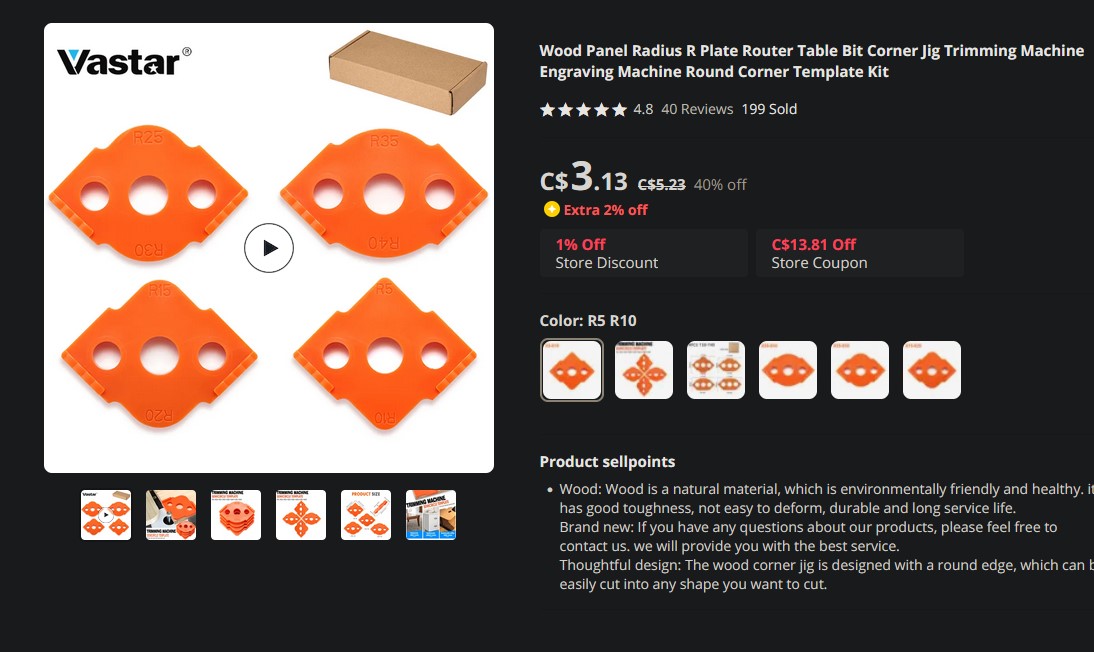Show the router-in-use gallery thumbnail

coord(171,515)
